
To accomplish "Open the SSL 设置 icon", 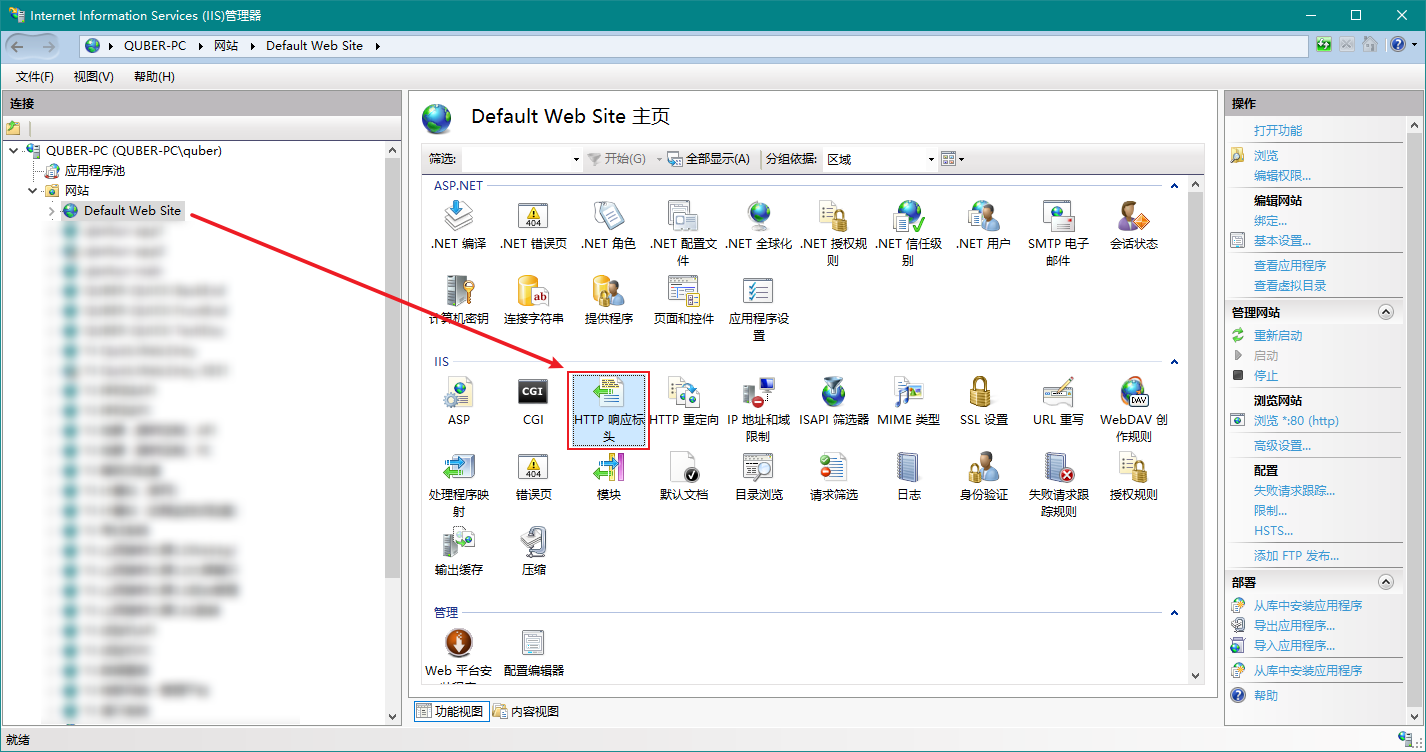I will 983,394.
